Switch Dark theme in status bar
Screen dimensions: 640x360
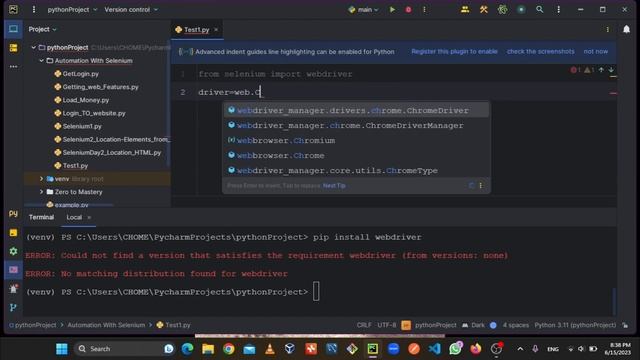coord(473,325)
